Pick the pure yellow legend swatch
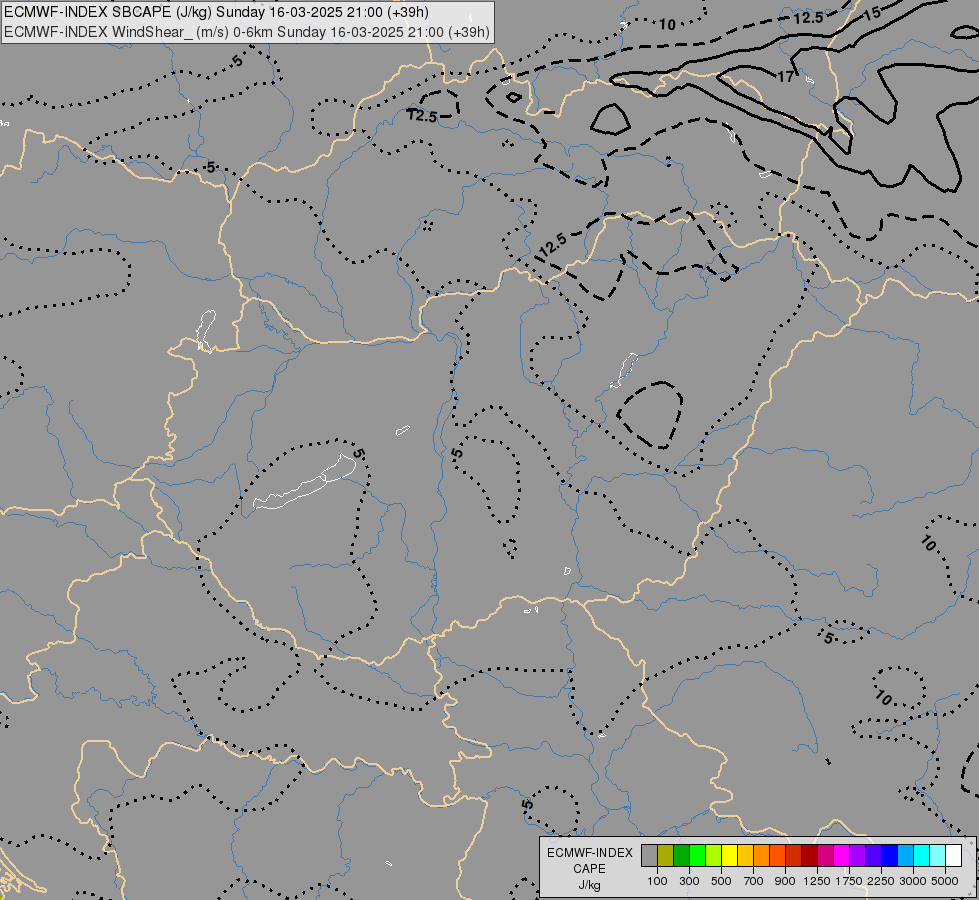The width and height of the screenshot is (979, 900). tap(729, 855)
